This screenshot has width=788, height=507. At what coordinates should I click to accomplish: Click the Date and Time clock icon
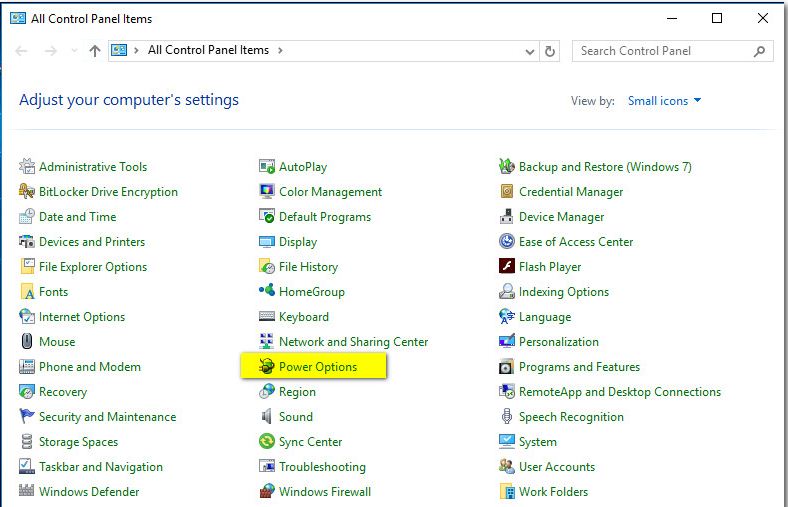(x=27, y=216)
